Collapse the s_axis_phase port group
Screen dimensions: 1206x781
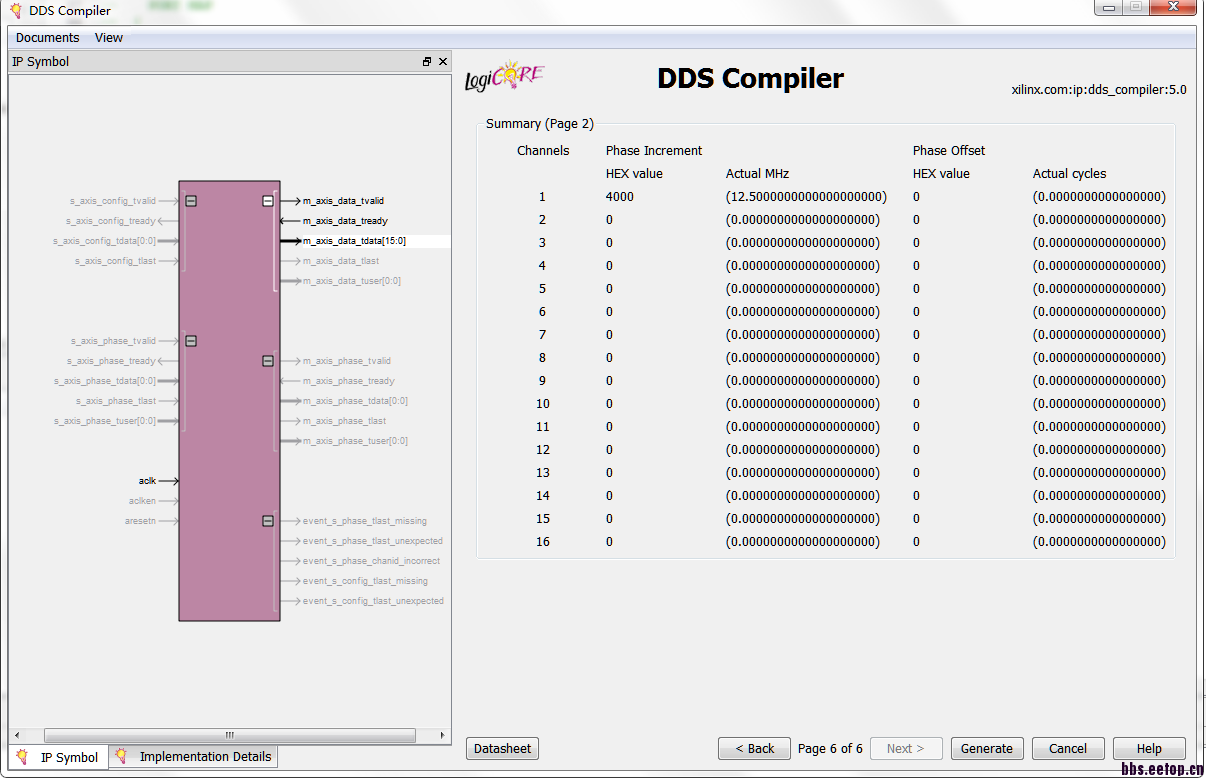click(x=189, y=340)
